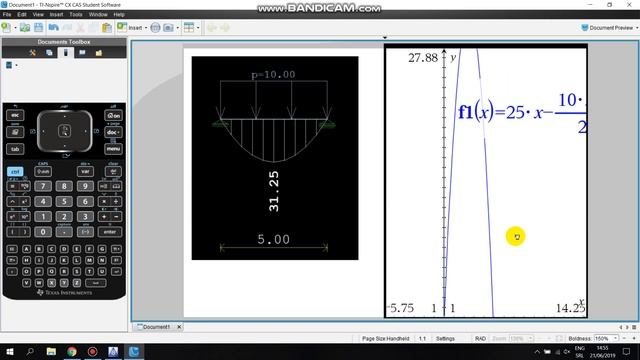Increase boldness with the plus button

click(634, 338)
